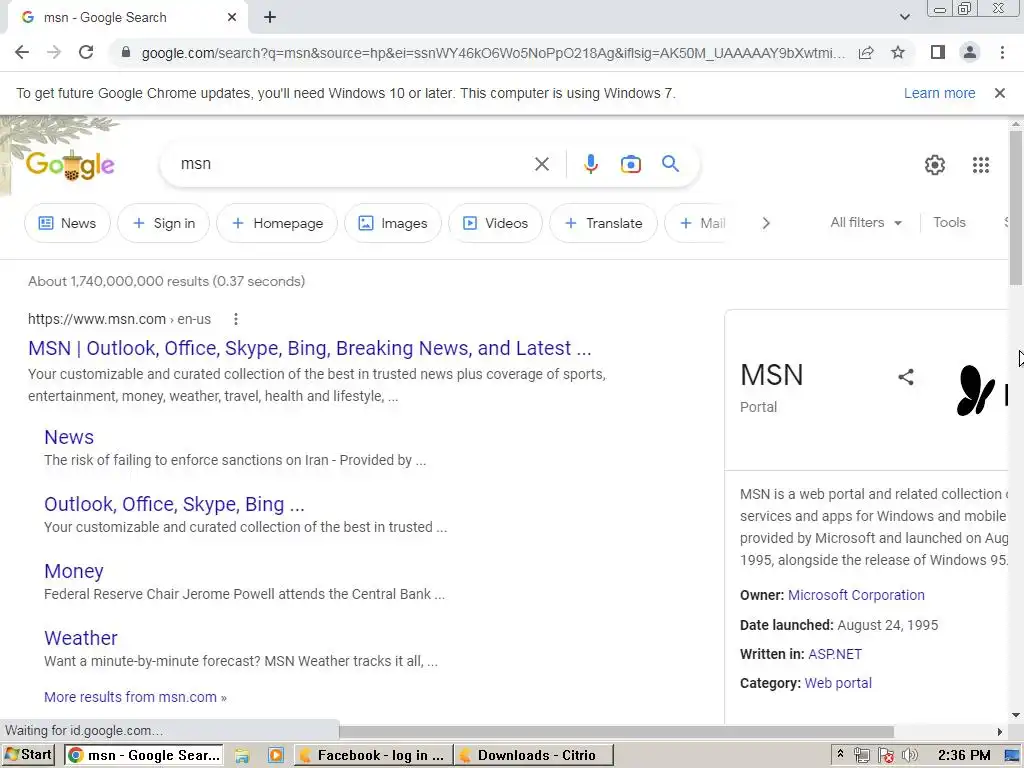1024x768 pixels.
Task: Share the MSN knowledge panel
Action: [906, 377]
